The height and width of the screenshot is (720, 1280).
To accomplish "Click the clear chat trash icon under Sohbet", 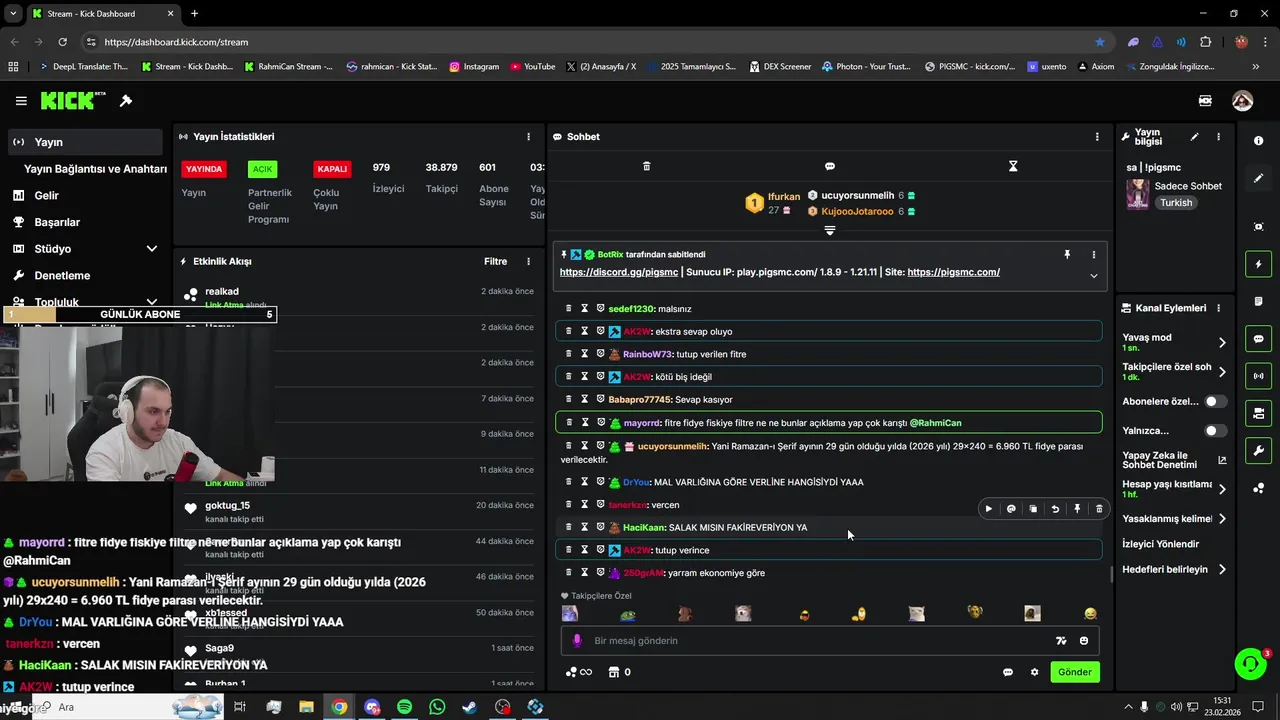I will (646, 166).
